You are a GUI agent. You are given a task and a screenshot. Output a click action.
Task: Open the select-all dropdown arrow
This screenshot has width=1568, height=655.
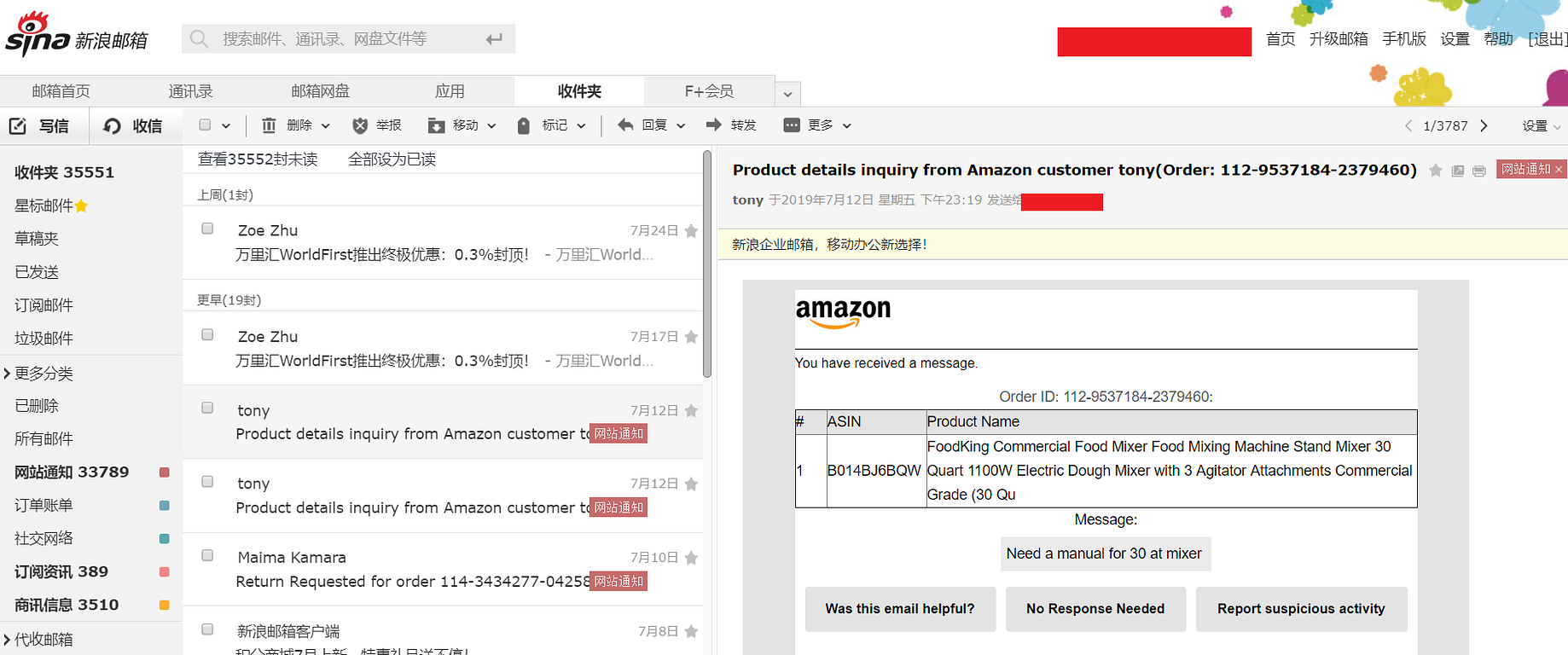(226, 126)
